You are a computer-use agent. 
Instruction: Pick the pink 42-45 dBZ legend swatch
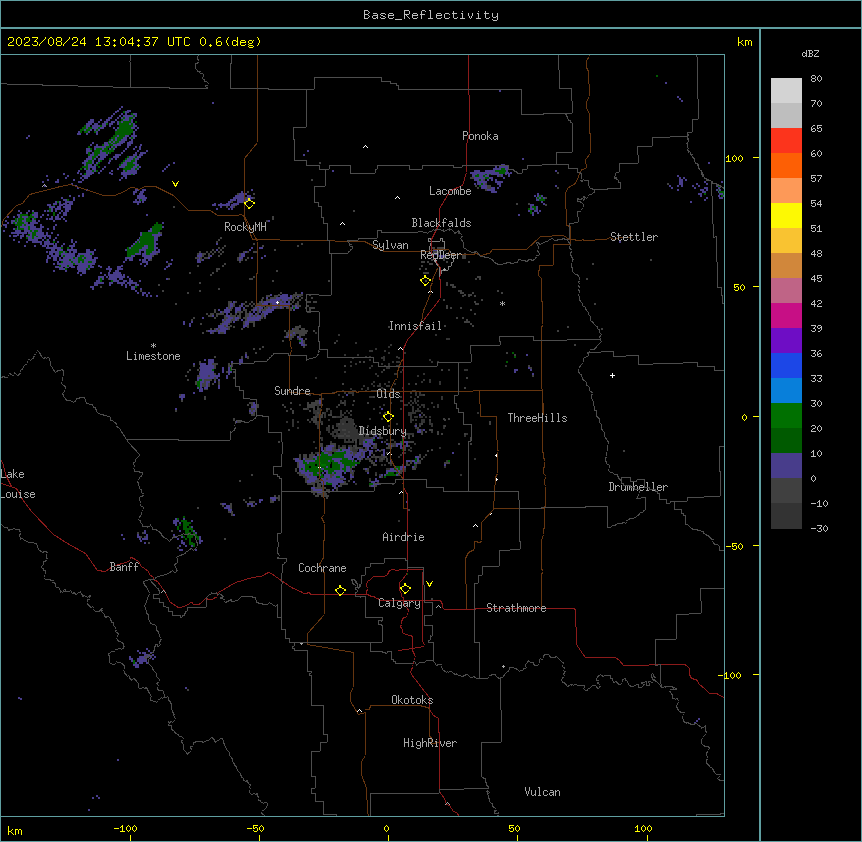(x=786, y=290)
